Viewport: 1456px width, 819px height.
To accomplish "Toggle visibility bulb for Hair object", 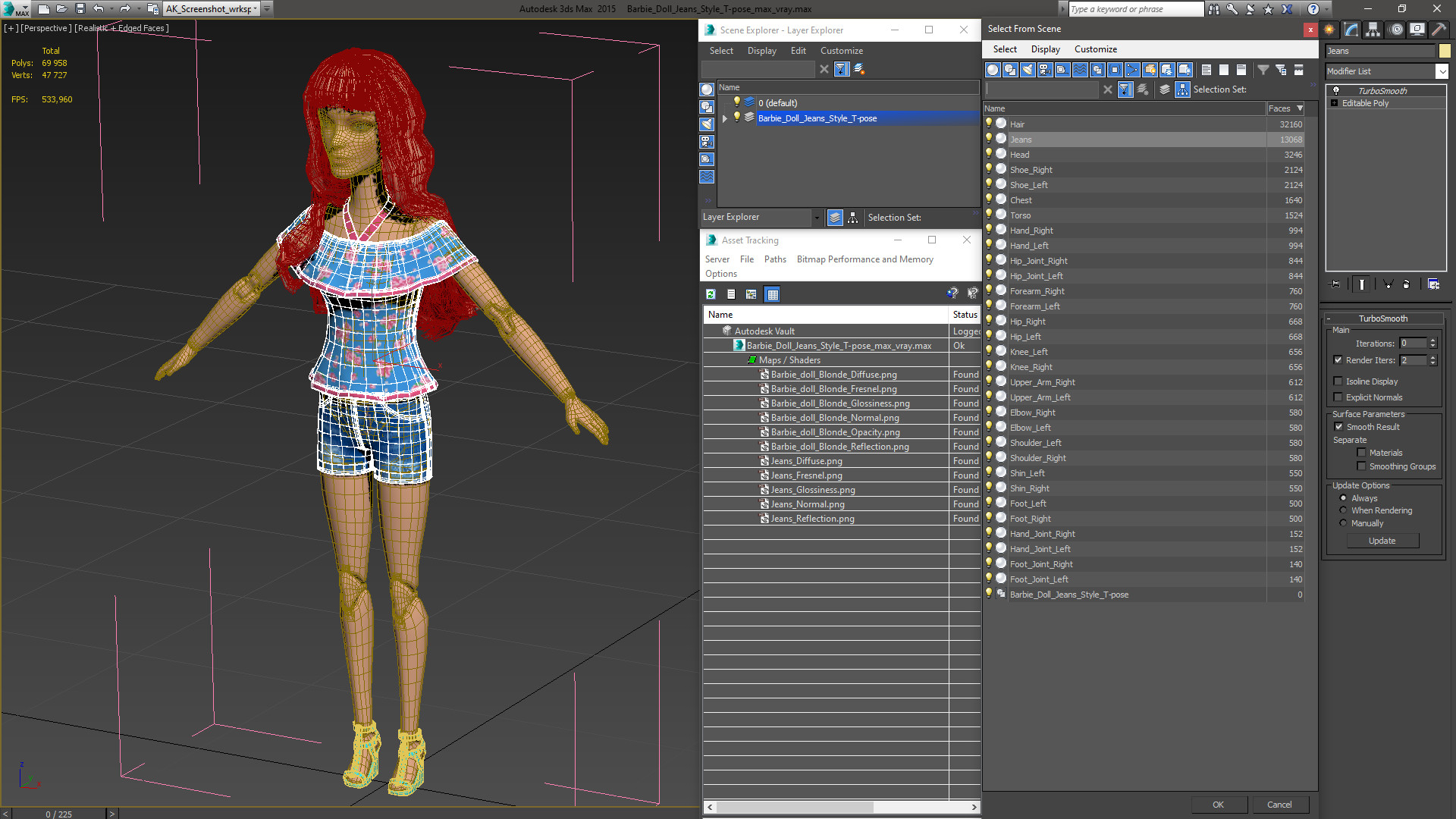I will 989,124.
